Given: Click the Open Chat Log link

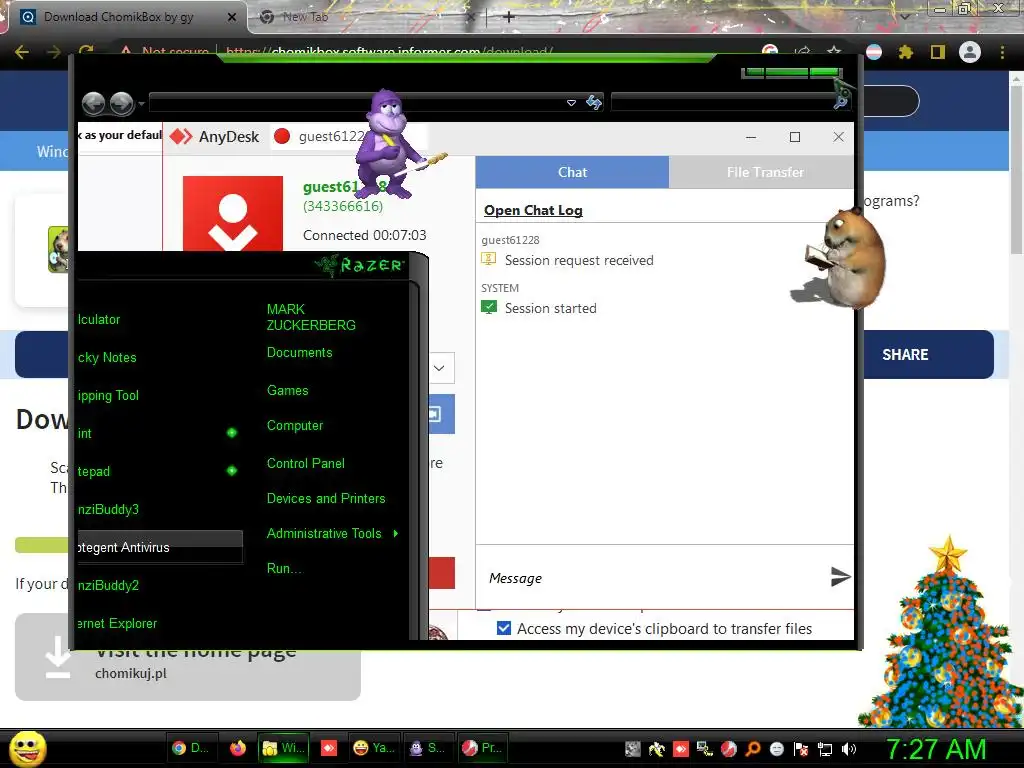Looking at the screenshot, I should [x=533, y=210].
